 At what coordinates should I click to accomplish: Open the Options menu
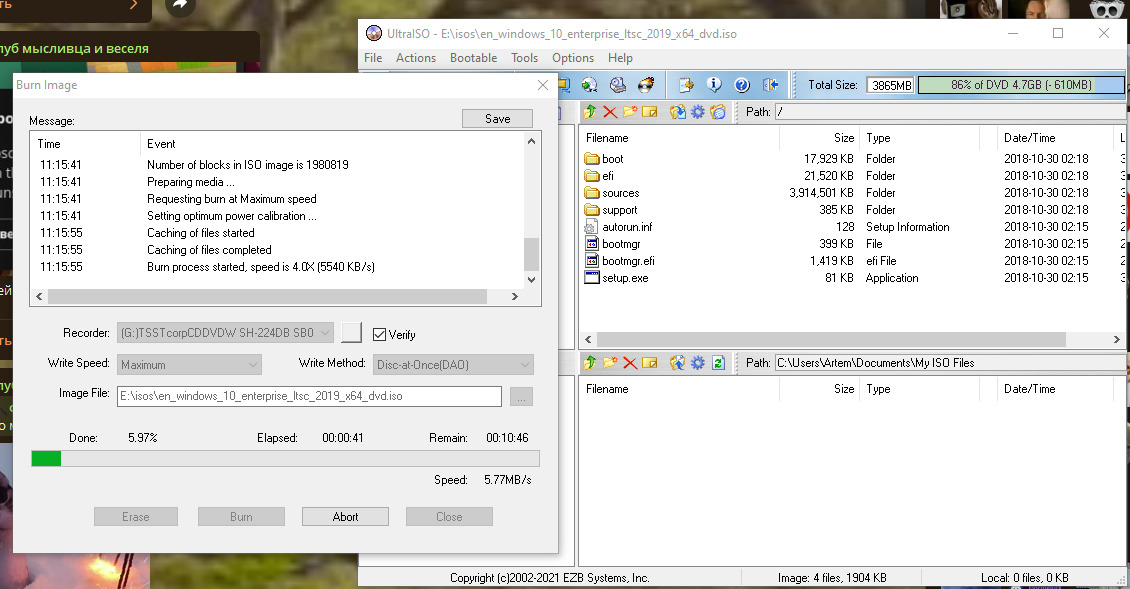[573, 58]
